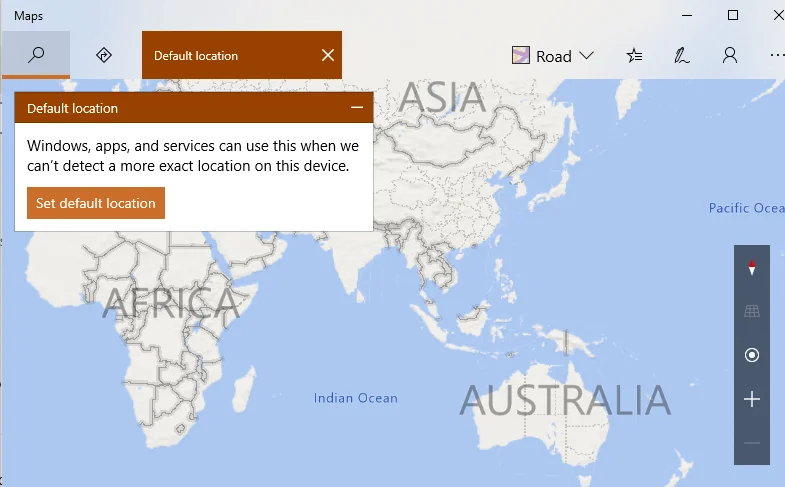785x487 pixels.
Task: Toggle the map tilt grid icon
Action: 751,311
